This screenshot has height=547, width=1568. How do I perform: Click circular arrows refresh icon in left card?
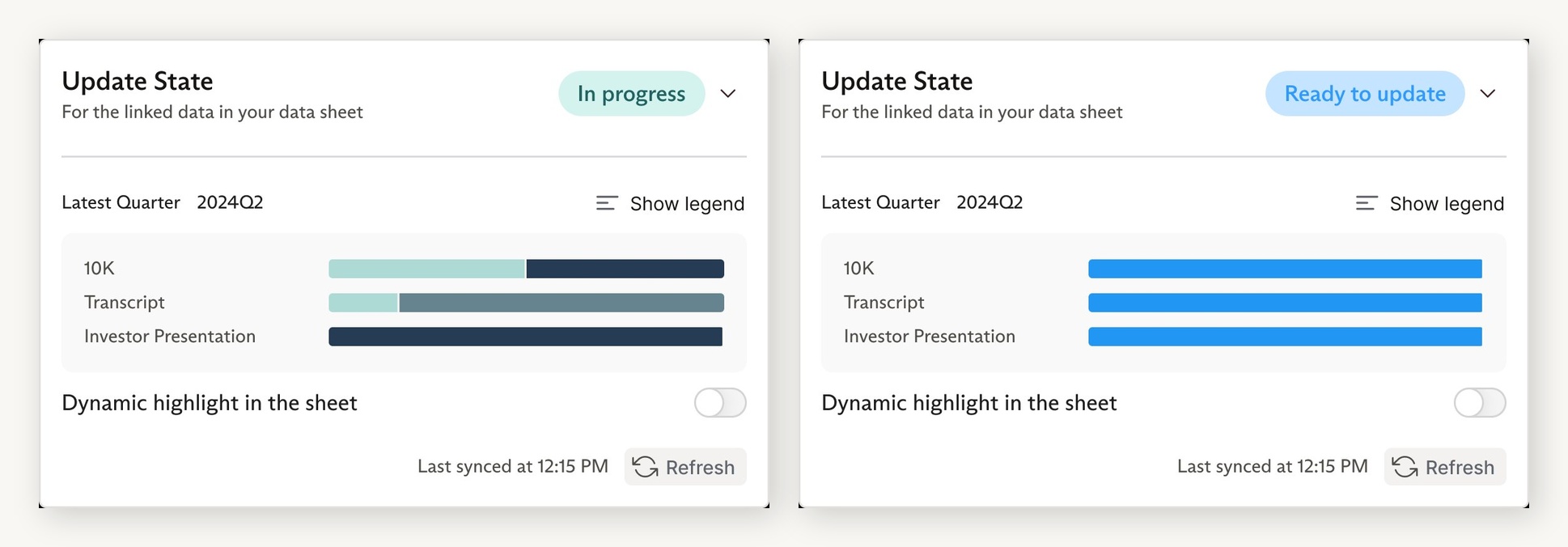[x=645, y=467]
